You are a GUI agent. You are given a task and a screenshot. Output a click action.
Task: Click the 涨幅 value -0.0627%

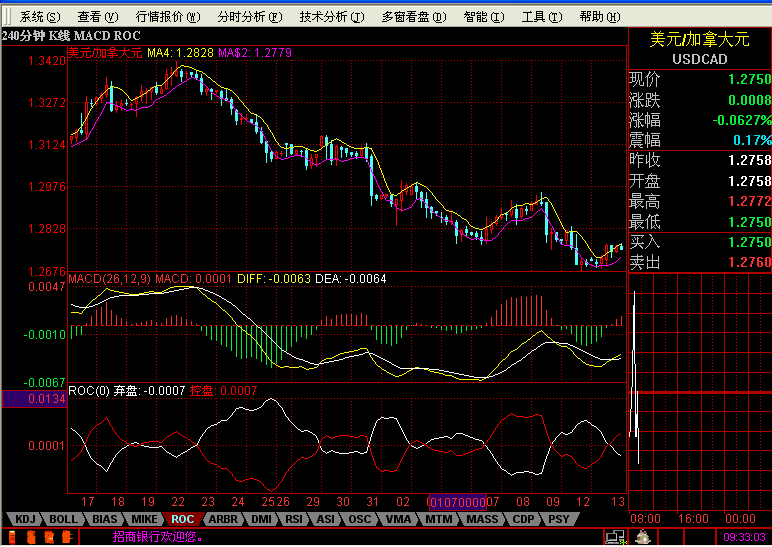(742, 121)
